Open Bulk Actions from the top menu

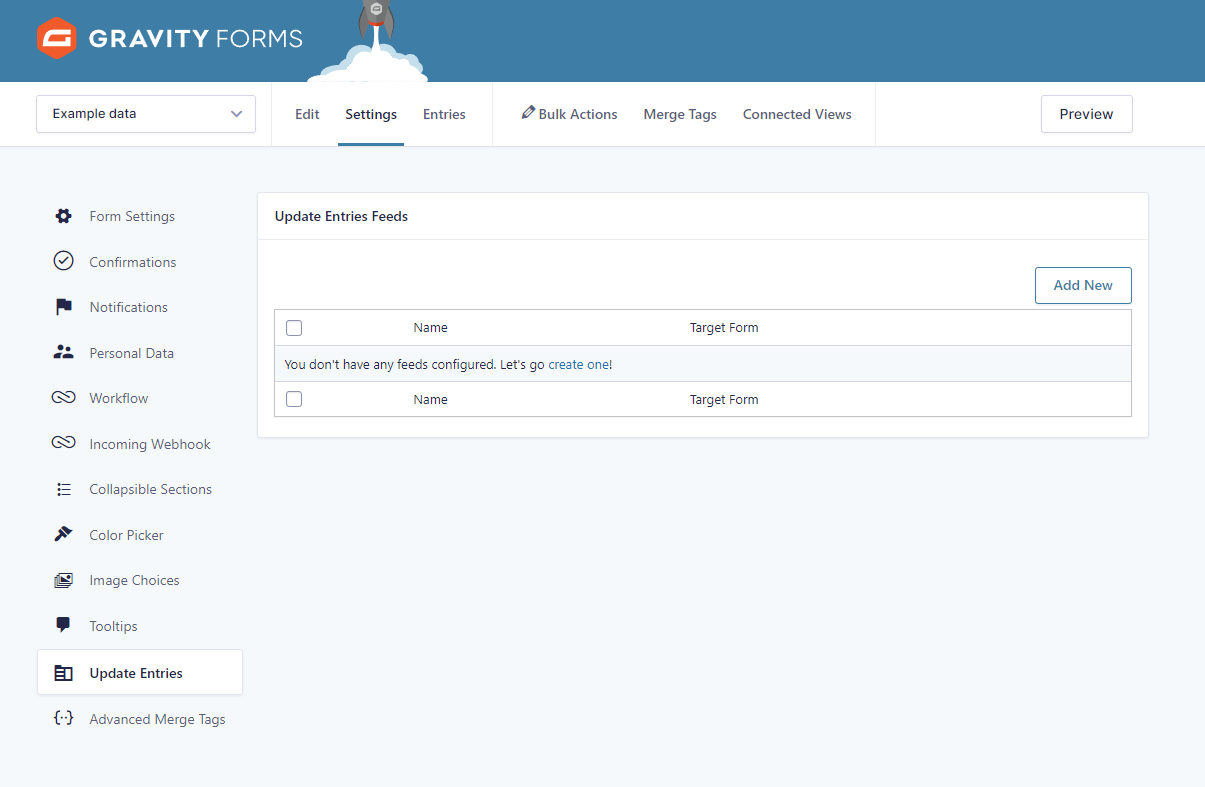click(569, 114)
